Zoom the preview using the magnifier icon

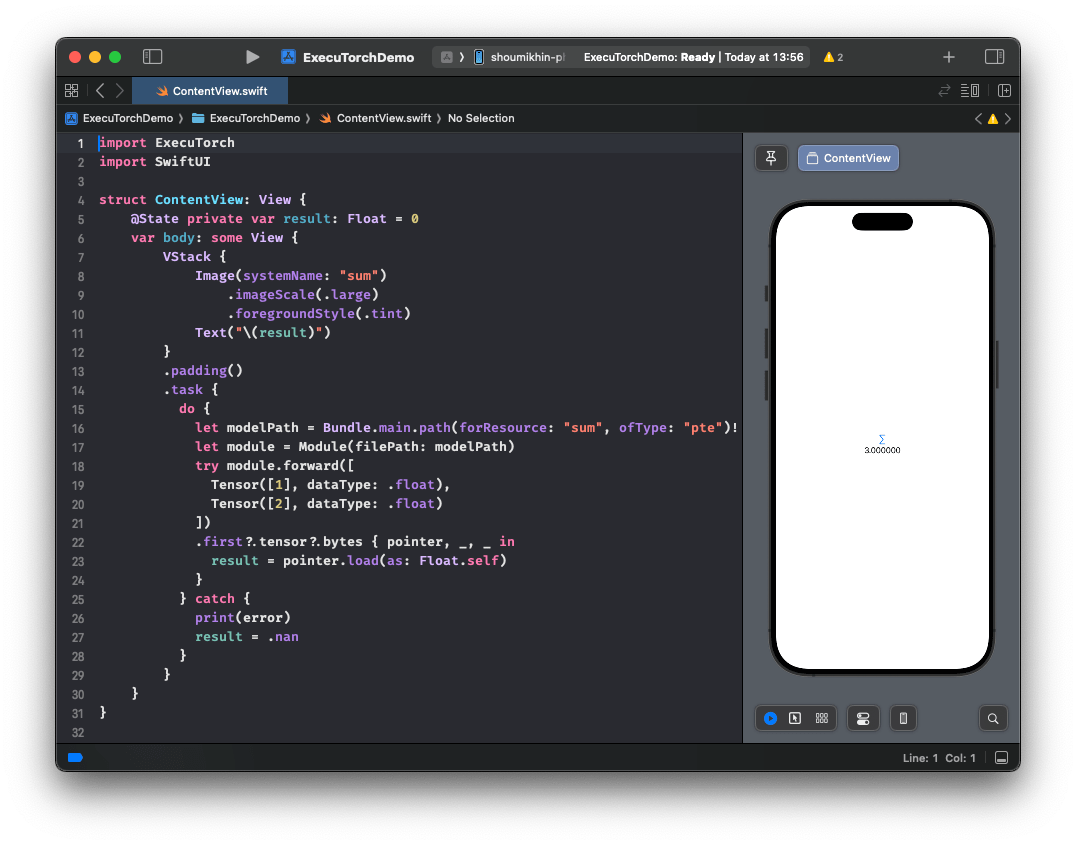tap(993, 718)
